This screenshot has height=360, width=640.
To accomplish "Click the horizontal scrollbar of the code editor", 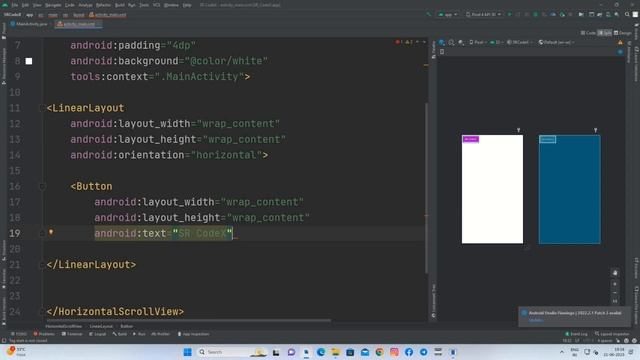I will [188, 321].
